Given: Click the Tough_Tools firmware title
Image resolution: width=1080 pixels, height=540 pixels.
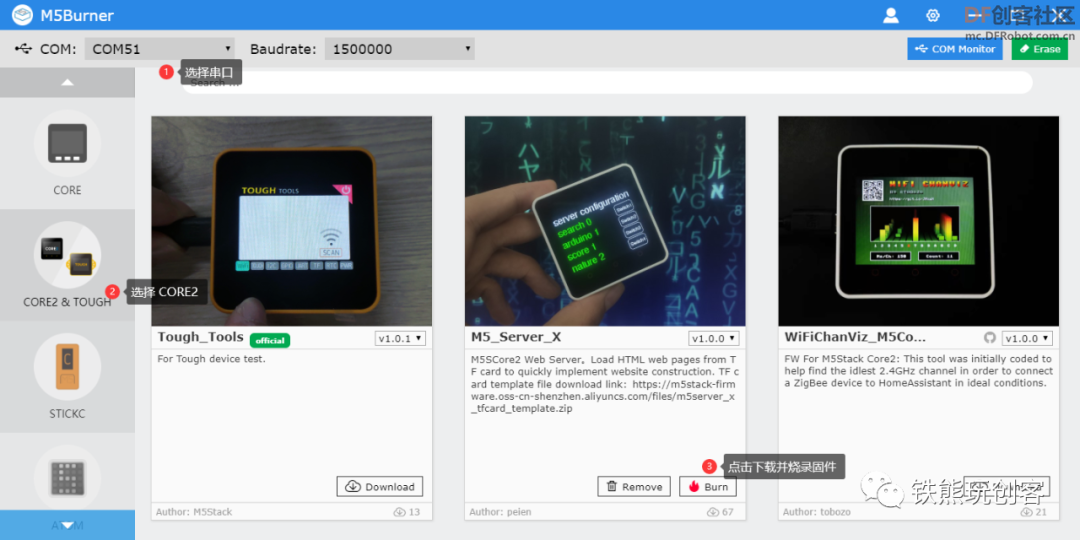Looking at the screenshot, I should point(200,338).
